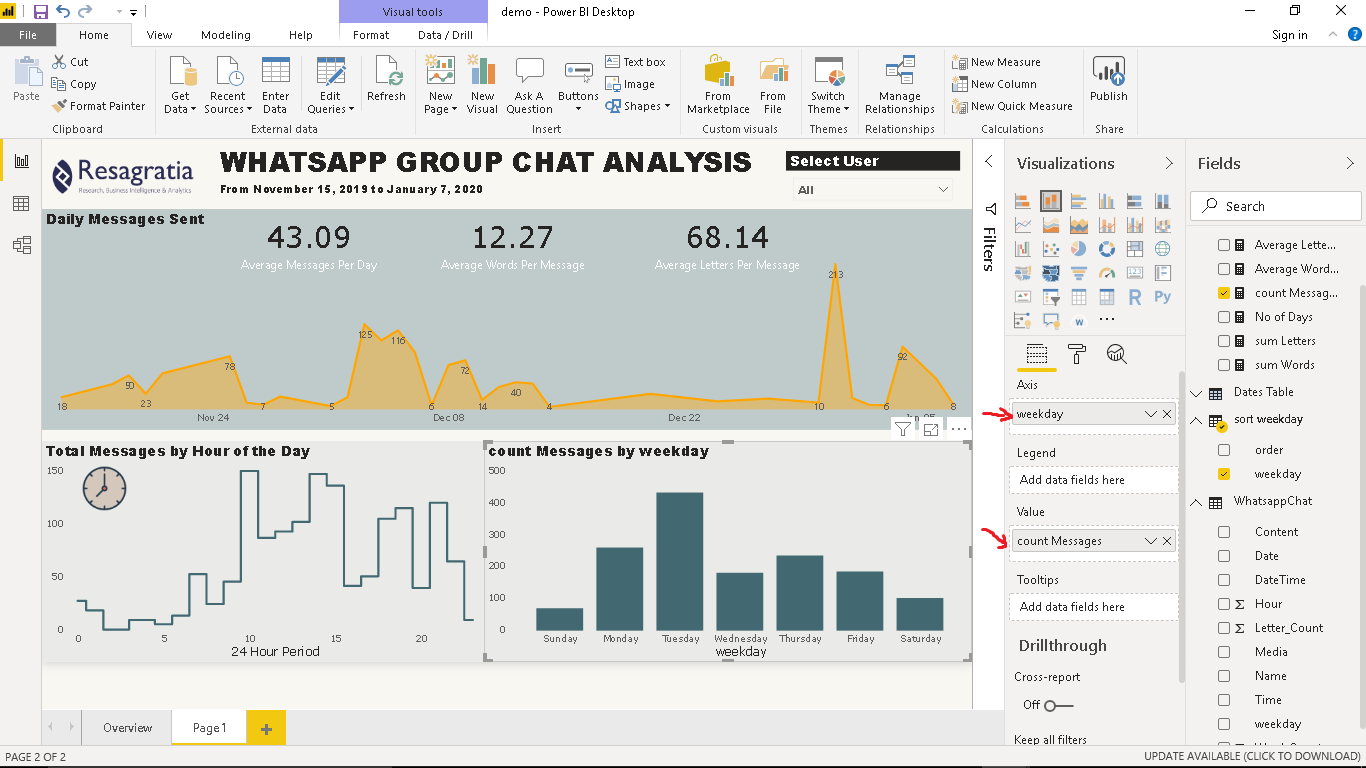Switch to the Modeling ribbon tab
The width and height of the screenshot is (1366, 768).
[x=225, y=33]
